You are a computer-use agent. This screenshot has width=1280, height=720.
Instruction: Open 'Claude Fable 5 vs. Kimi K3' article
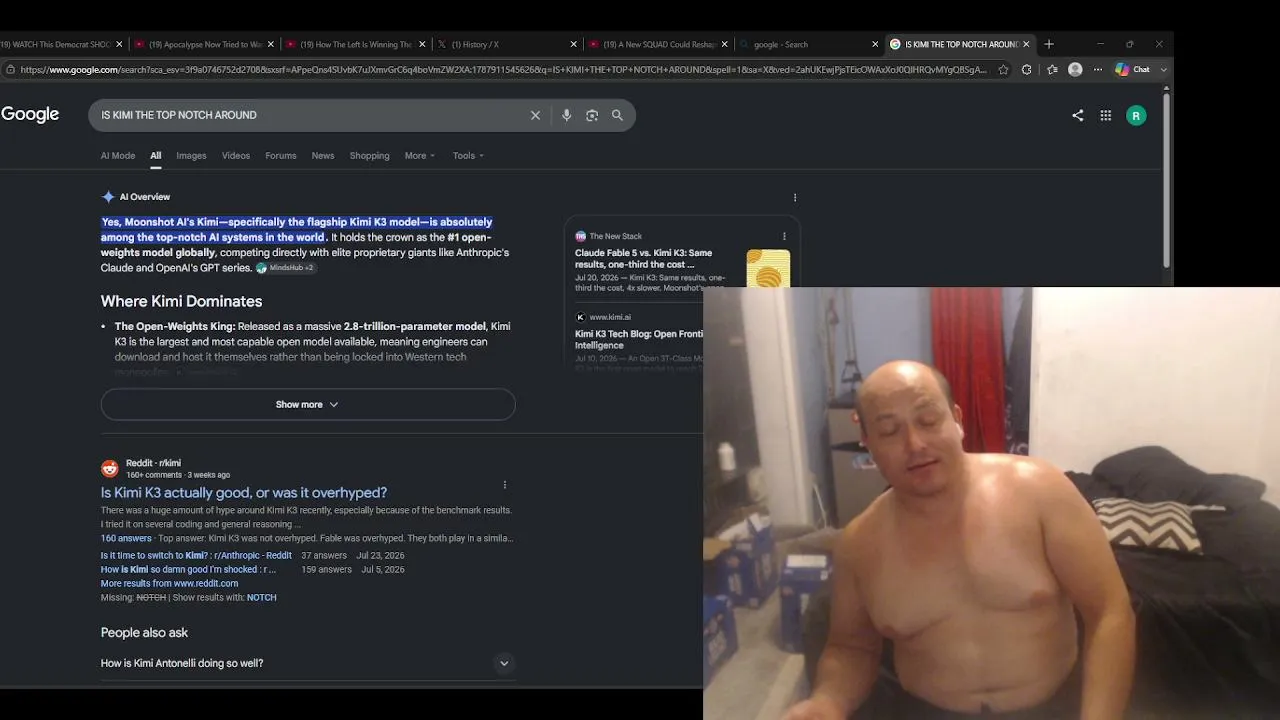[643, 259]
